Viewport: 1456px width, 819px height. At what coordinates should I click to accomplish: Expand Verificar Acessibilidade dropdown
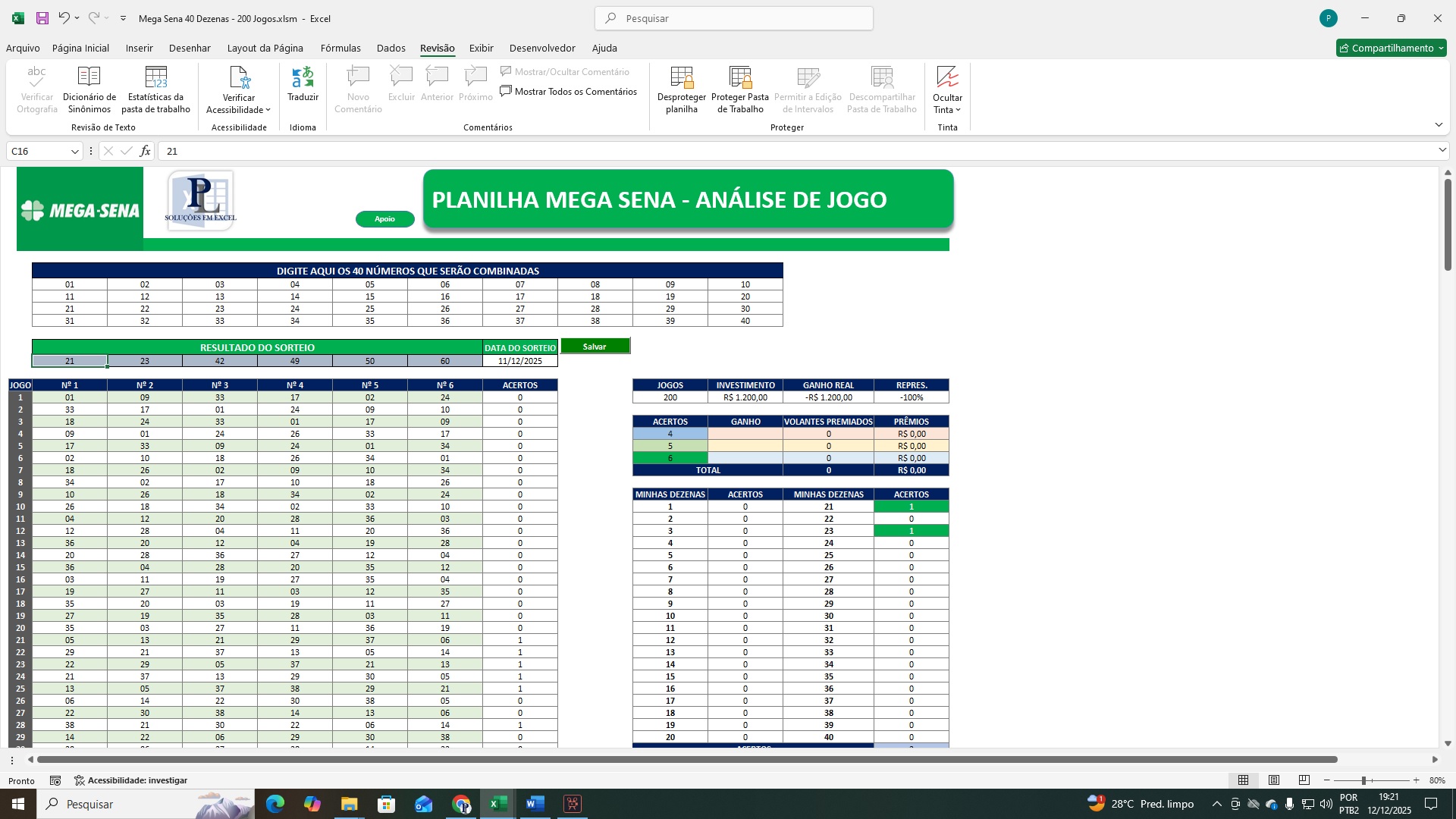point(268,110)
